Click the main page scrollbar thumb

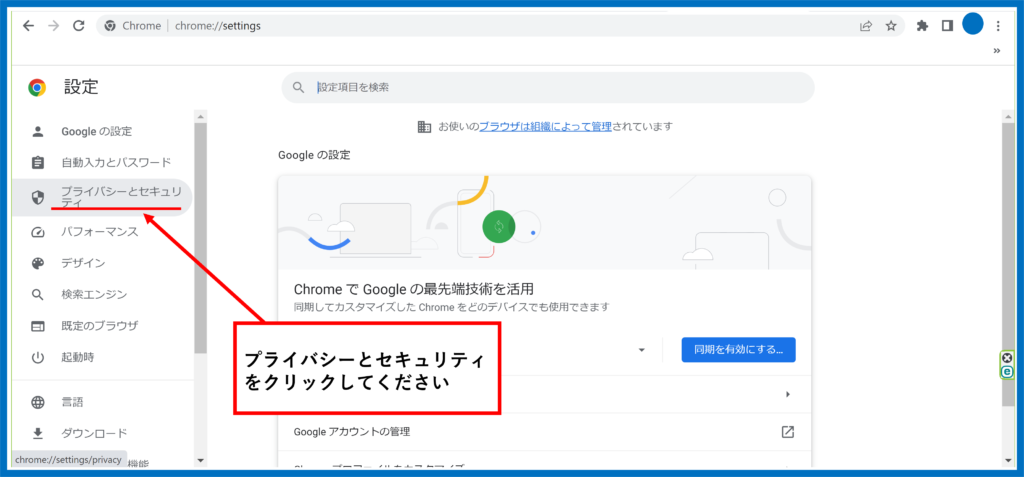[x=1008, y=265]
